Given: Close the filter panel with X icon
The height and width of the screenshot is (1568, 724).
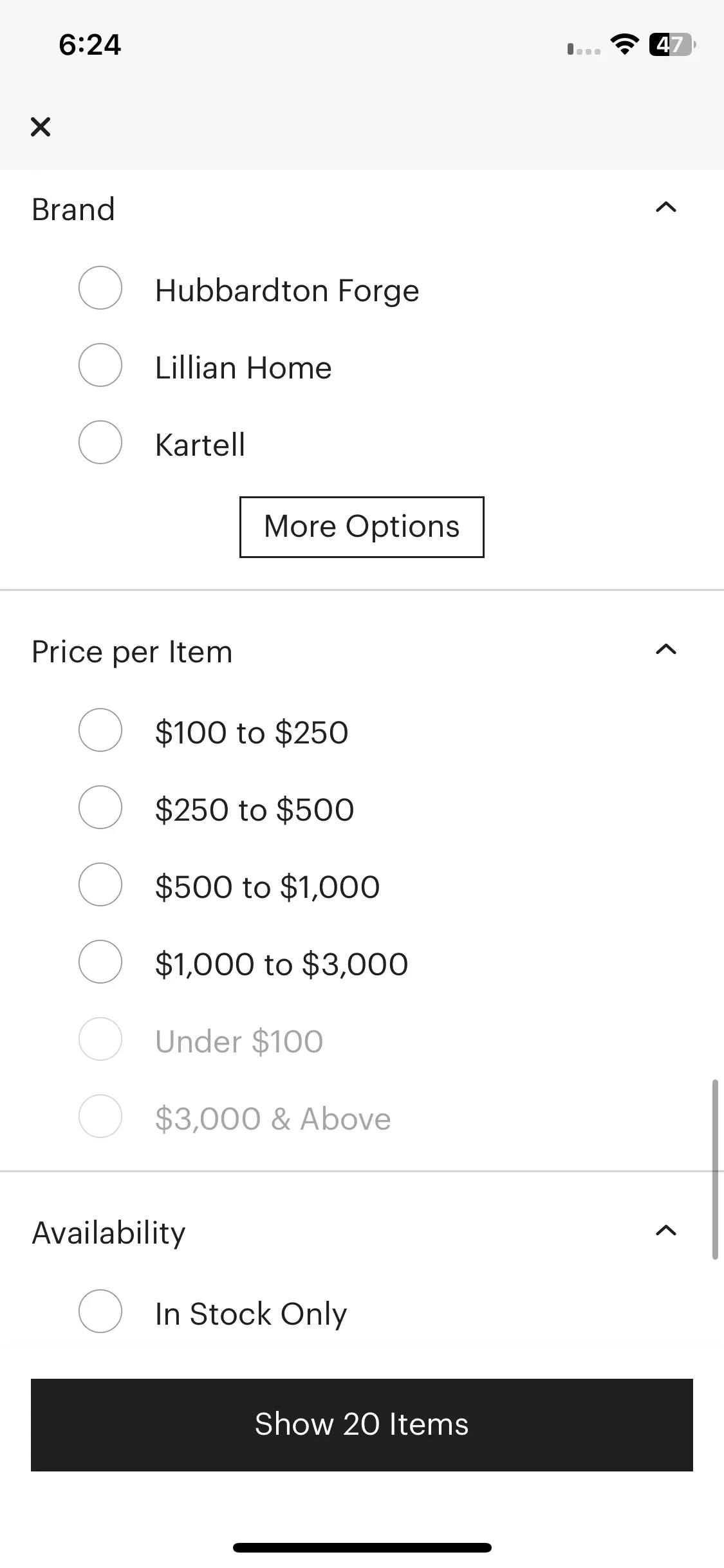Looking at the screenshot, I should pos(41,127).
